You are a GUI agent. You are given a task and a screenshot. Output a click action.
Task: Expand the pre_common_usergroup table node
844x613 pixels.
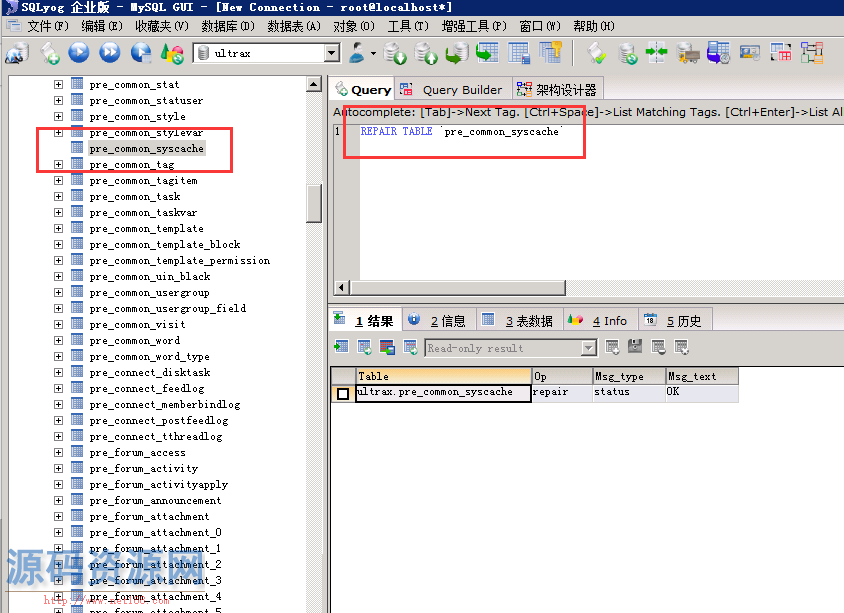pos(58,292)
